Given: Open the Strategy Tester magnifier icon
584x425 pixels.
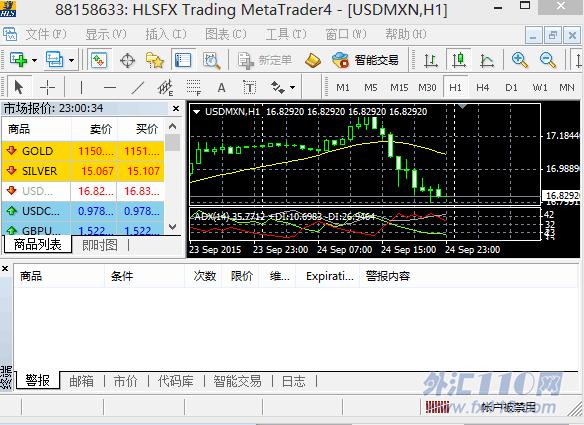Looking at the screenshot, I should pyautogui.click(x=212, y=60).
